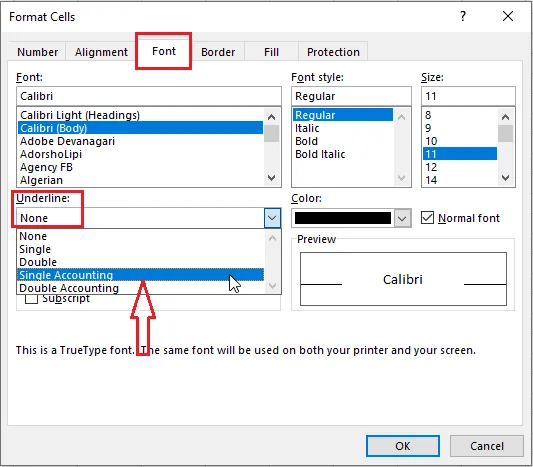Select the Font tab
The height and width of the screenshot is (467, 533).
click(x=164, y=51)
